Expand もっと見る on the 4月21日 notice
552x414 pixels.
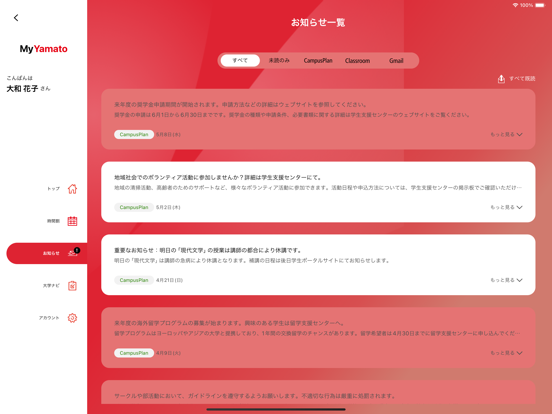[506, 280]
